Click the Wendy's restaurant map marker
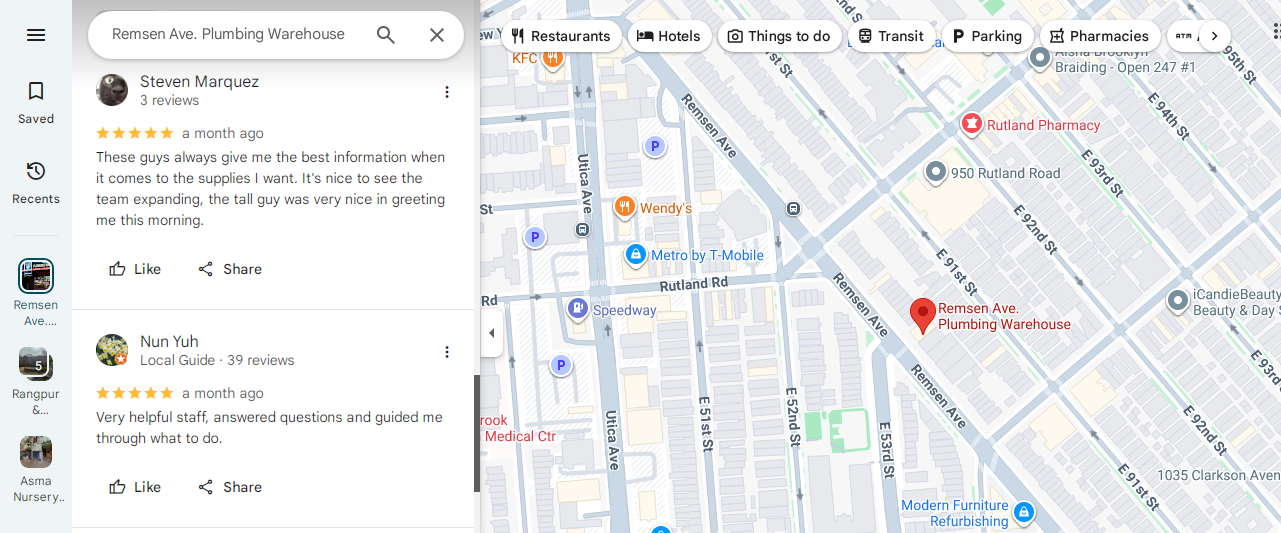 pyautogui.click(x=625, y=207)
